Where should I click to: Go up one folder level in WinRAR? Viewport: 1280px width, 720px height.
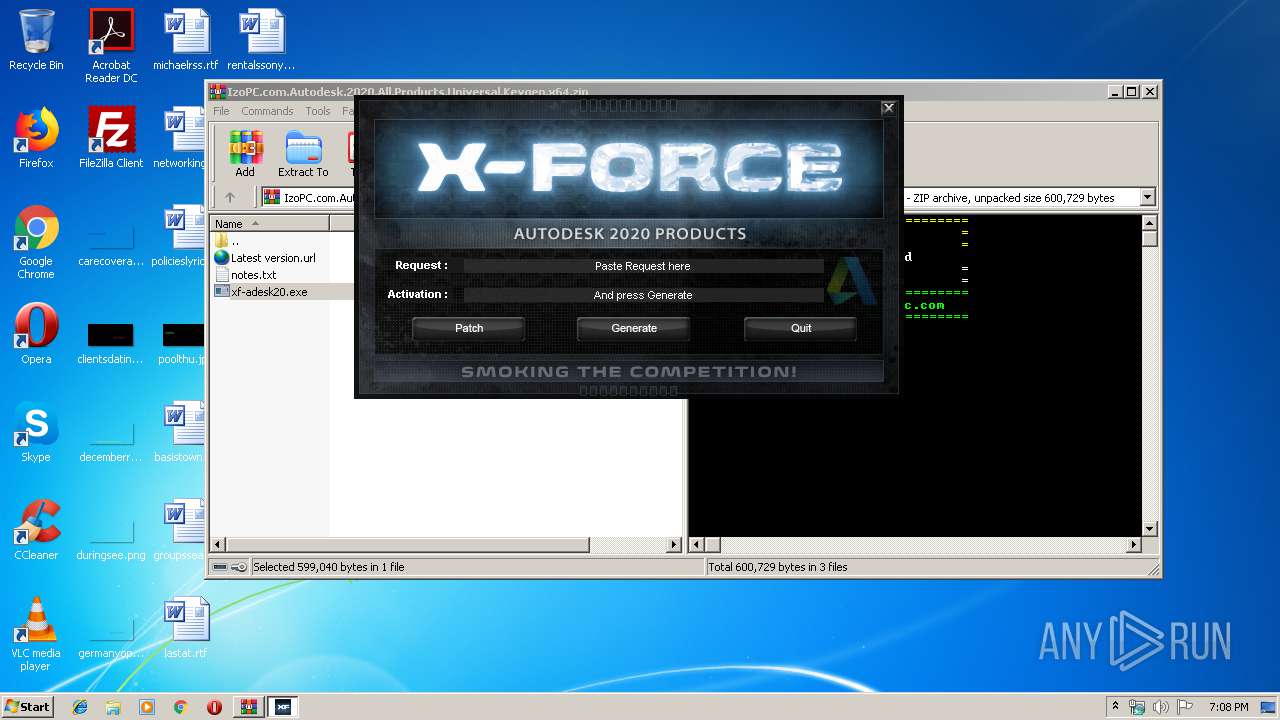pyautogui.click(x=230, y=198)
